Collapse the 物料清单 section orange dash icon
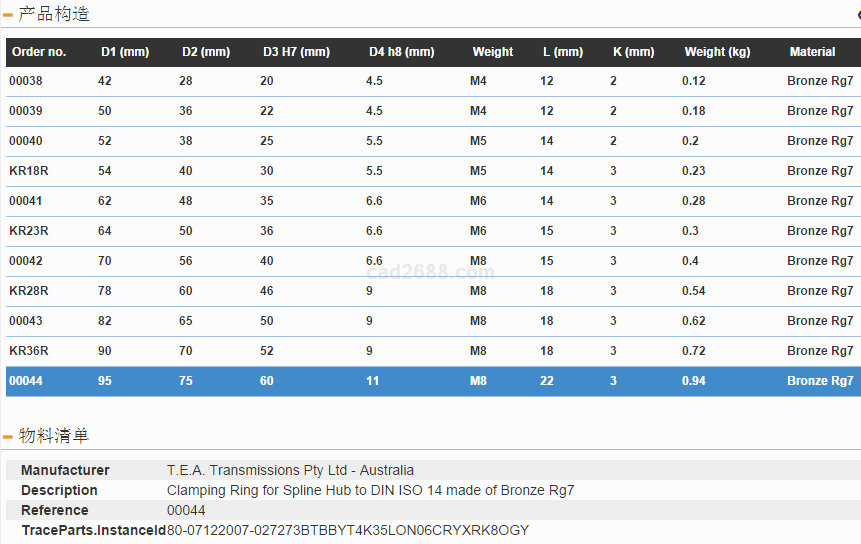Image resolution: width=861 pixels, height=544 pixels. point(8,437)
